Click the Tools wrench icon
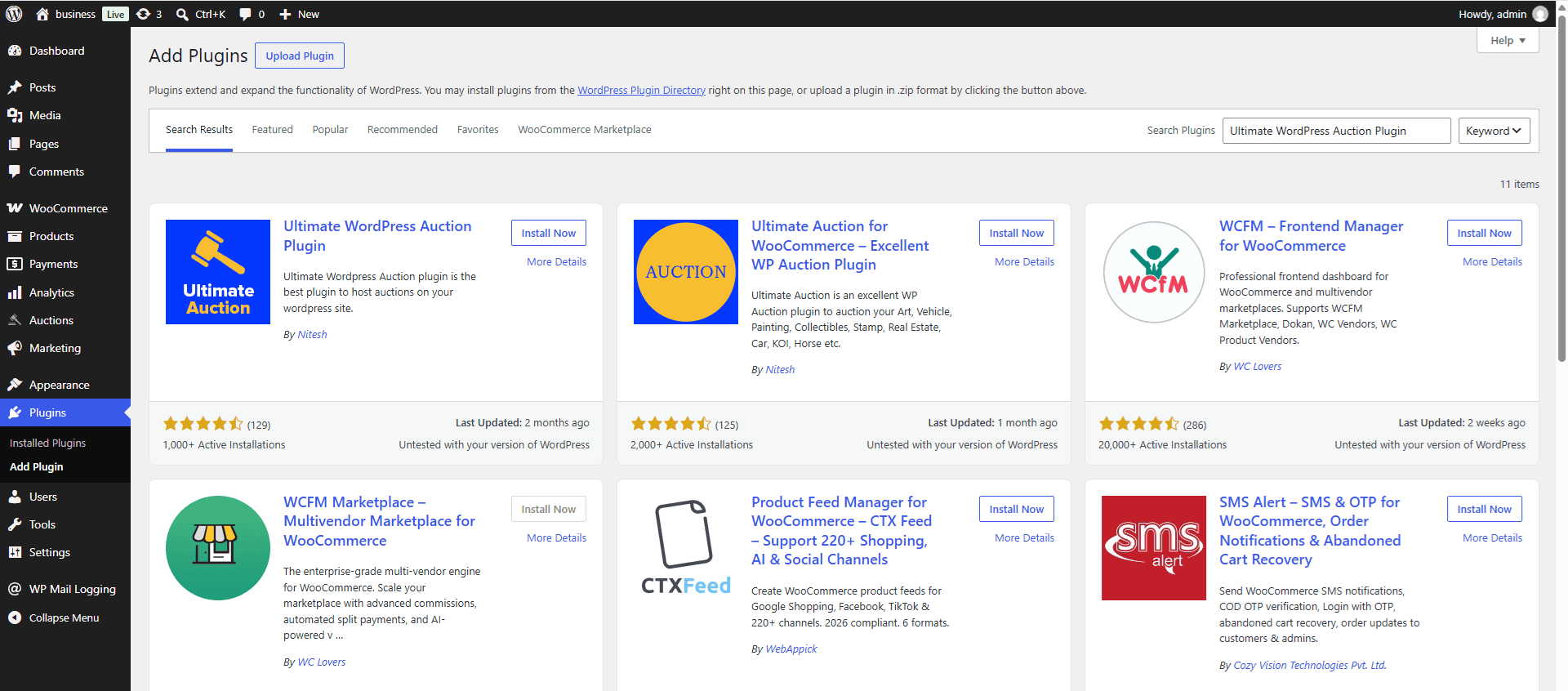 point(15,524)
